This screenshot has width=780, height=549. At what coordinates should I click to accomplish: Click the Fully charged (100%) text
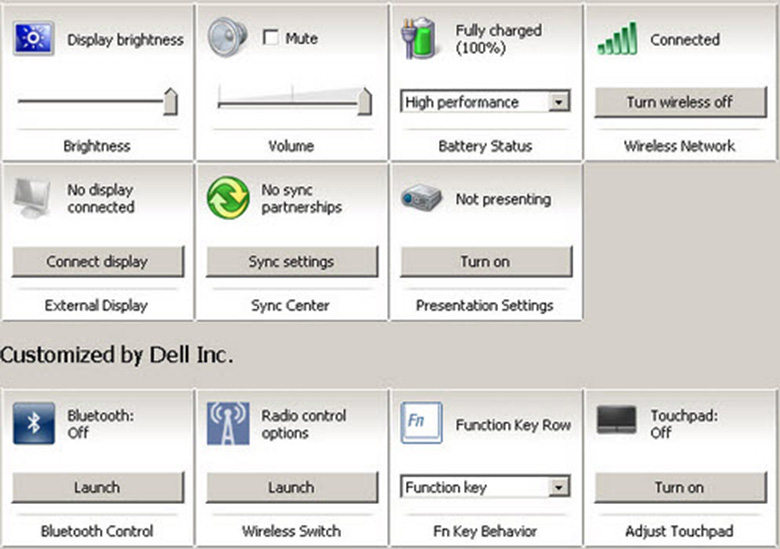pyautogui.click(x=498, y=39)
